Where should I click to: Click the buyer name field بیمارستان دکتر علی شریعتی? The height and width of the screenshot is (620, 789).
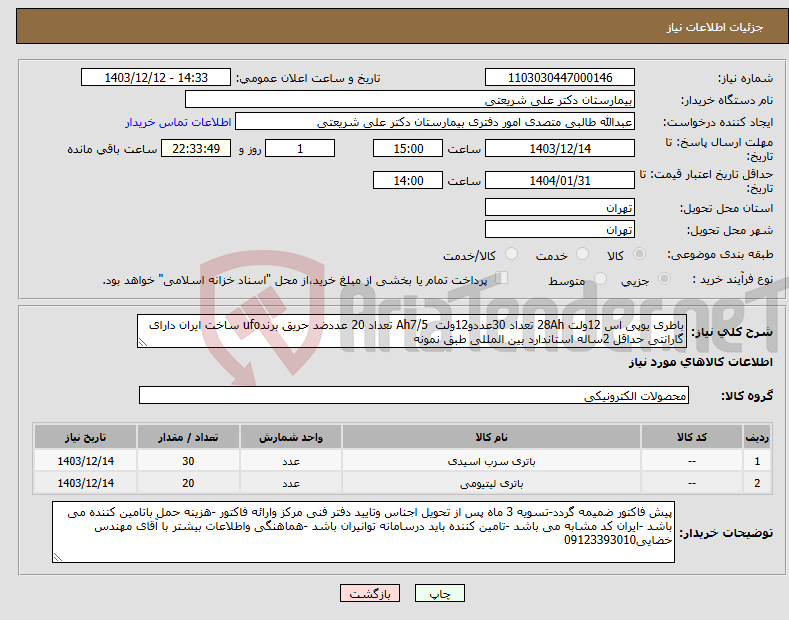410,100
